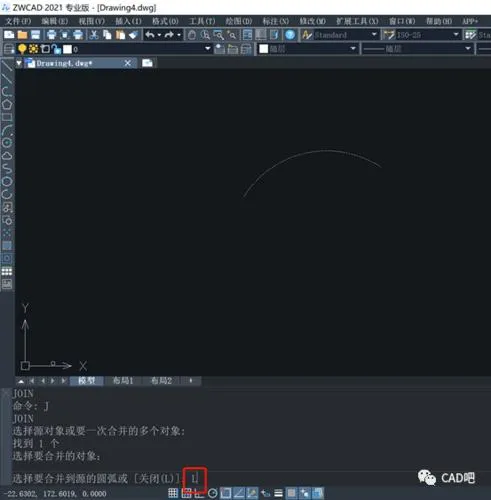491x500 pixels.
Task: Save the drawing with the disk icon
Action: click(x=35, y=35)
